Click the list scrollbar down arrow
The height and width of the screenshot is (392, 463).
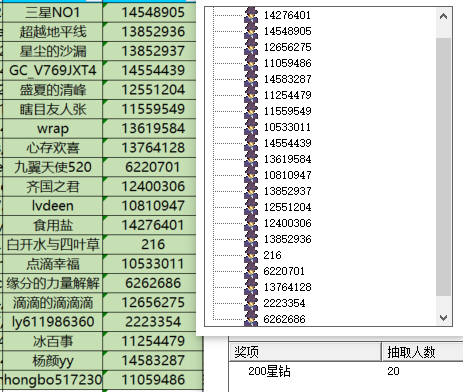443,318
